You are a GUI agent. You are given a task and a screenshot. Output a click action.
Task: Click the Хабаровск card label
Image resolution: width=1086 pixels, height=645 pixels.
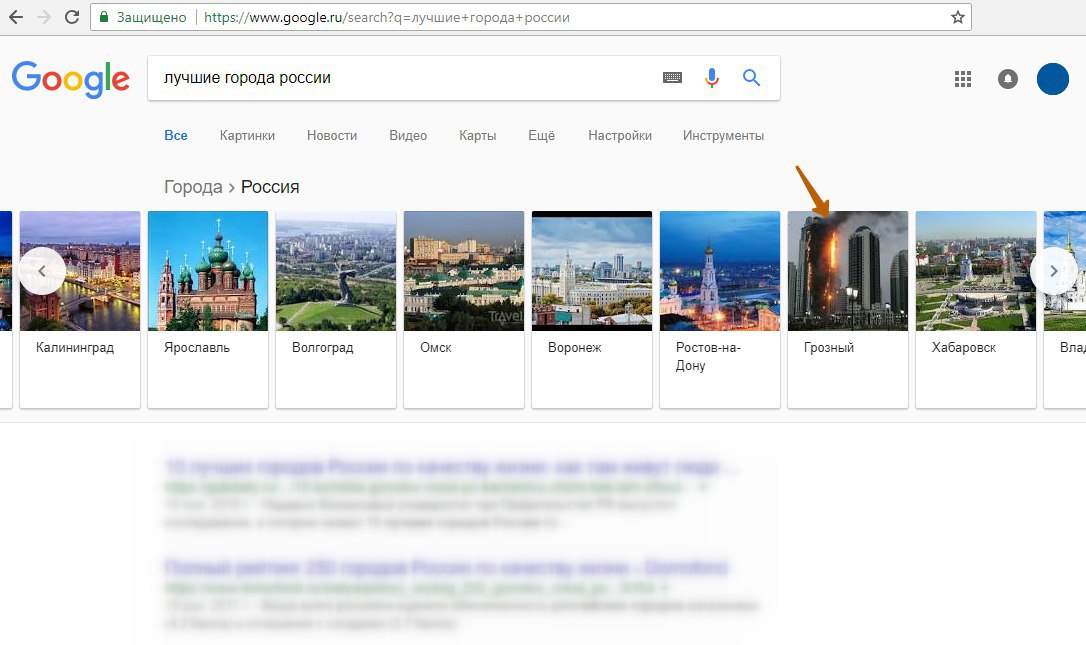pos(963,348)
